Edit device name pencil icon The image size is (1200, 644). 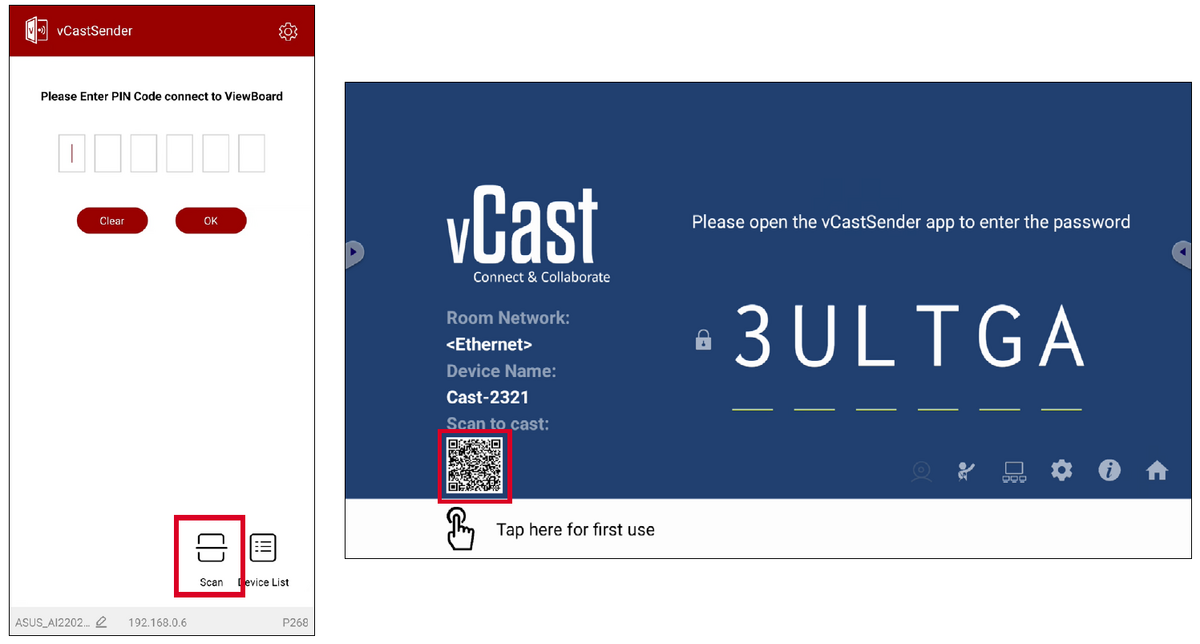tap(101, 622)
